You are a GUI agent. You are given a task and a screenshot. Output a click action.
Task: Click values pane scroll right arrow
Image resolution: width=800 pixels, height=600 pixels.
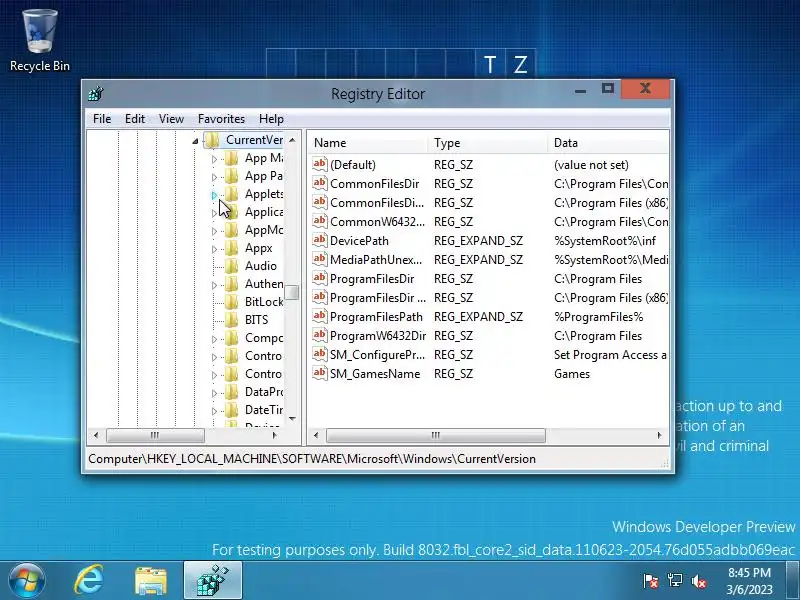(x=660, y=435)
